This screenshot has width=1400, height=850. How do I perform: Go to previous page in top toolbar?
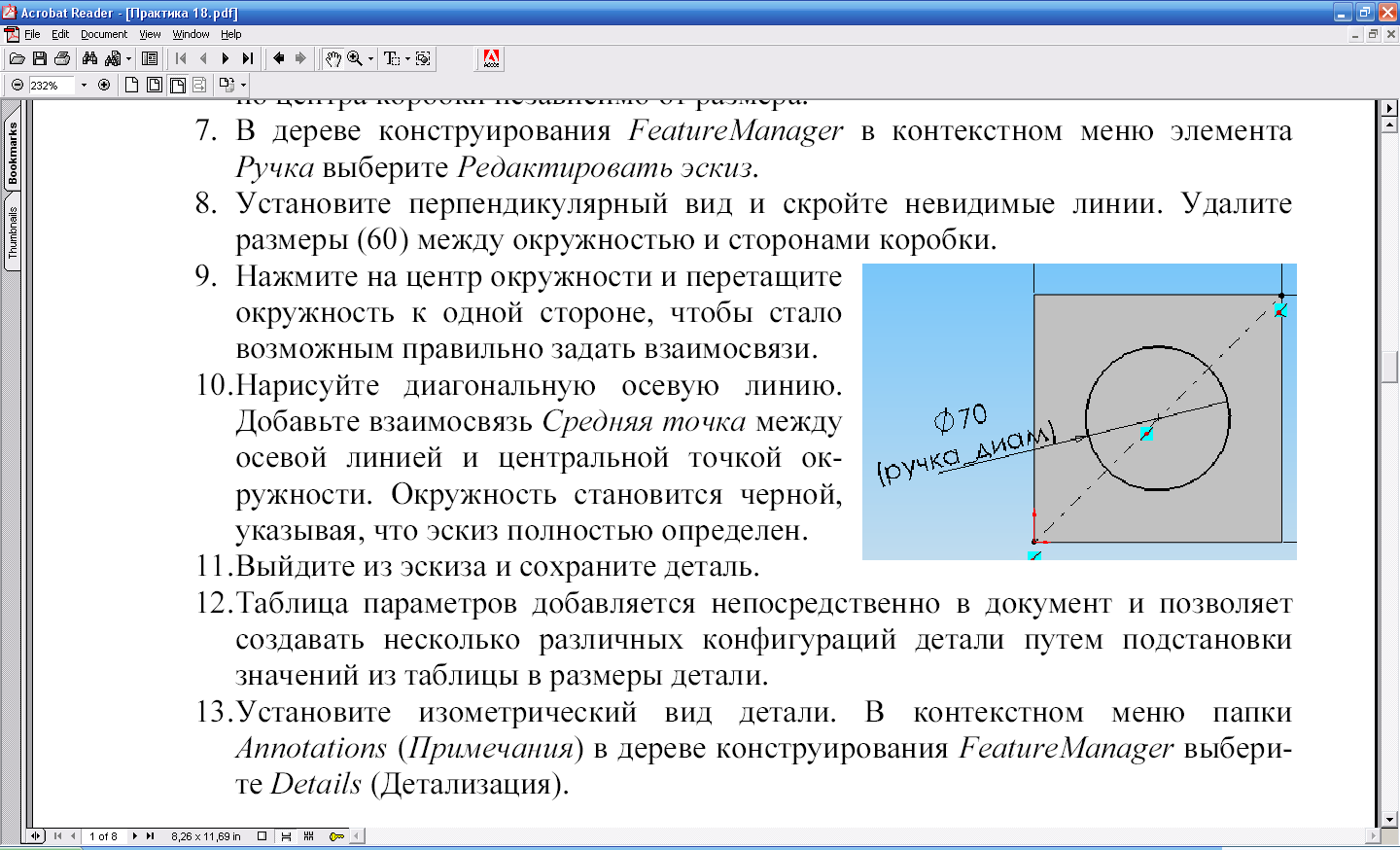[x=203, y=59]
